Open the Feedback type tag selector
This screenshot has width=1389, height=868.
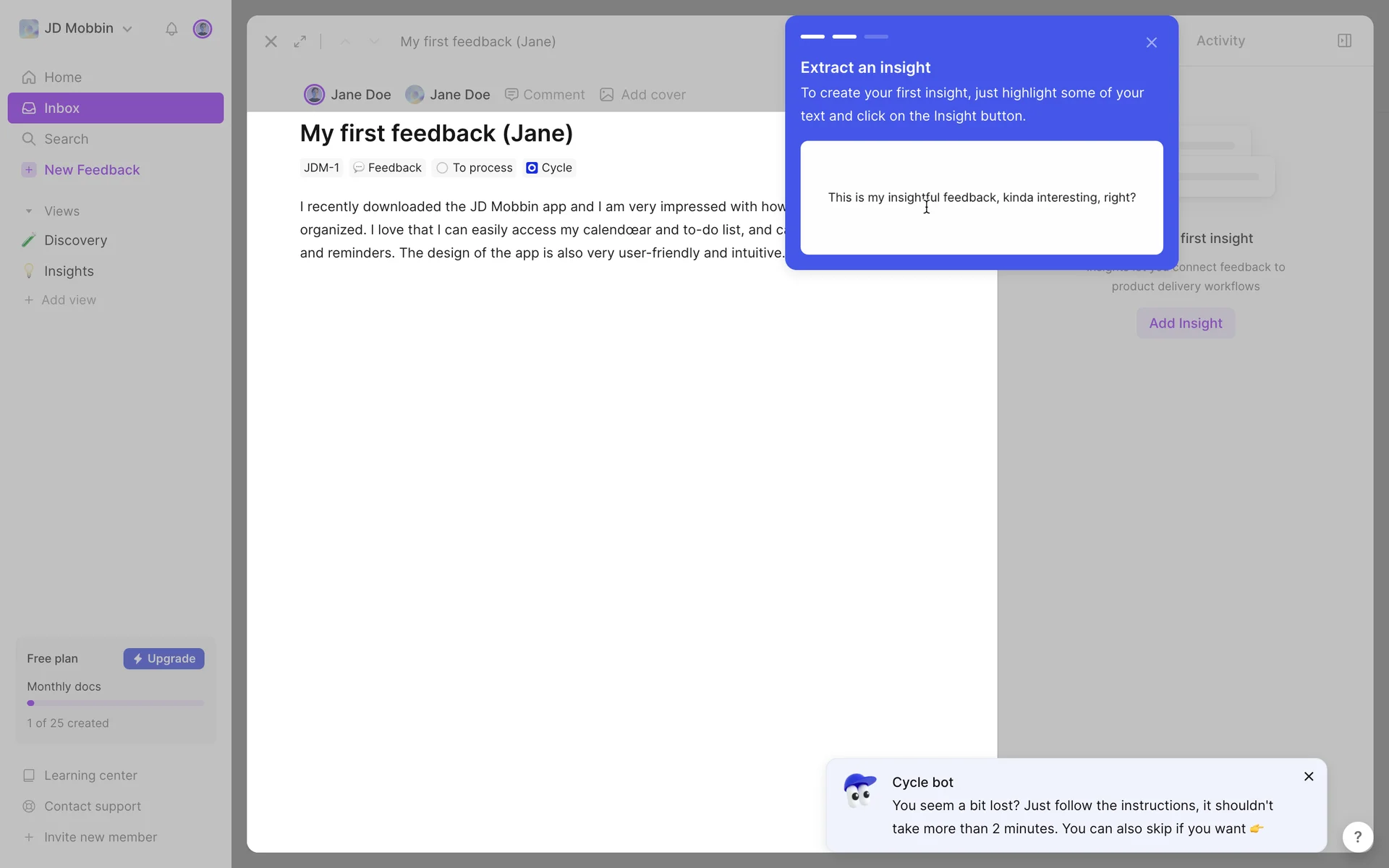click(x=388, y=168)
